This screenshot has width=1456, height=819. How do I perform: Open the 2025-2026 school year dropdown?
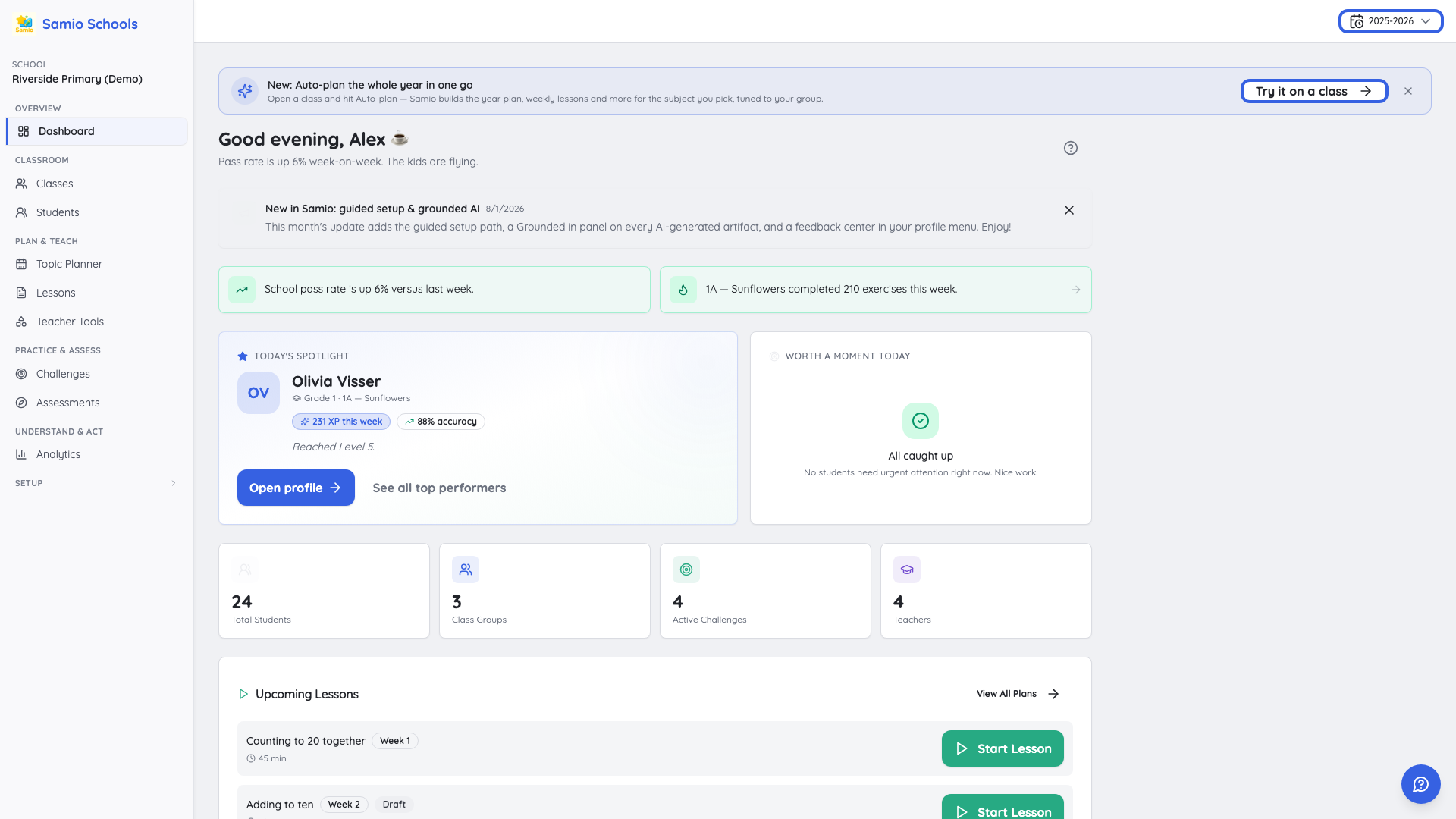1391,21
